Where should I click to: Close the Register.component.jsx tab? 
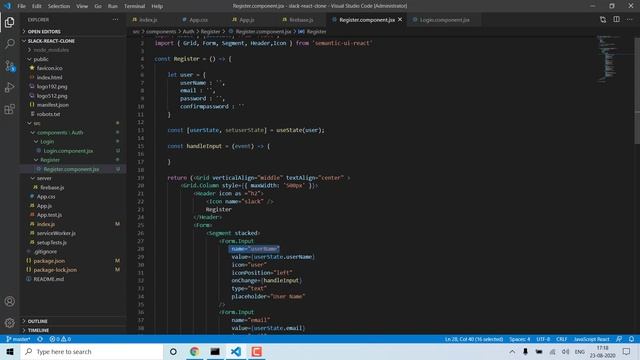click(400, 20)
